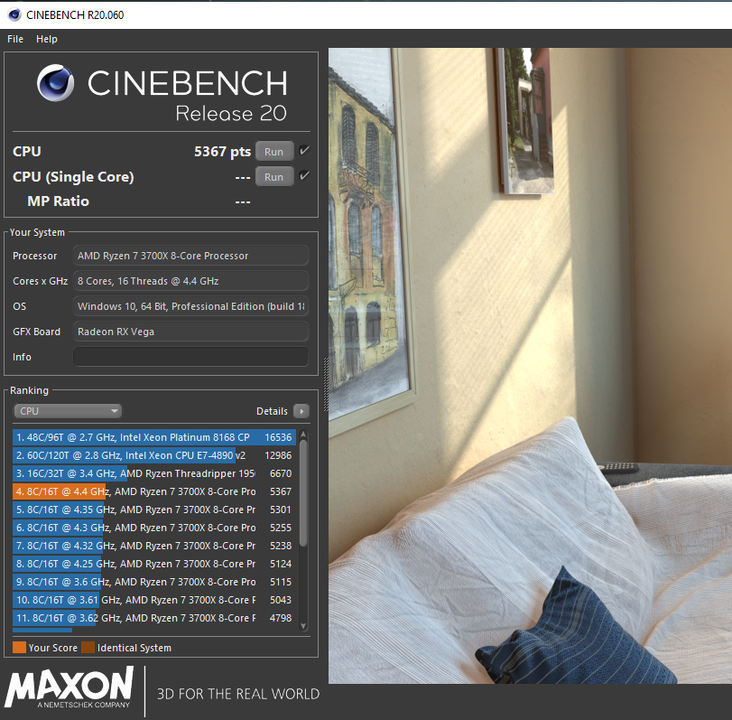Click the rendered room preview image
732x720 pixels.
[x=530, y=366]
